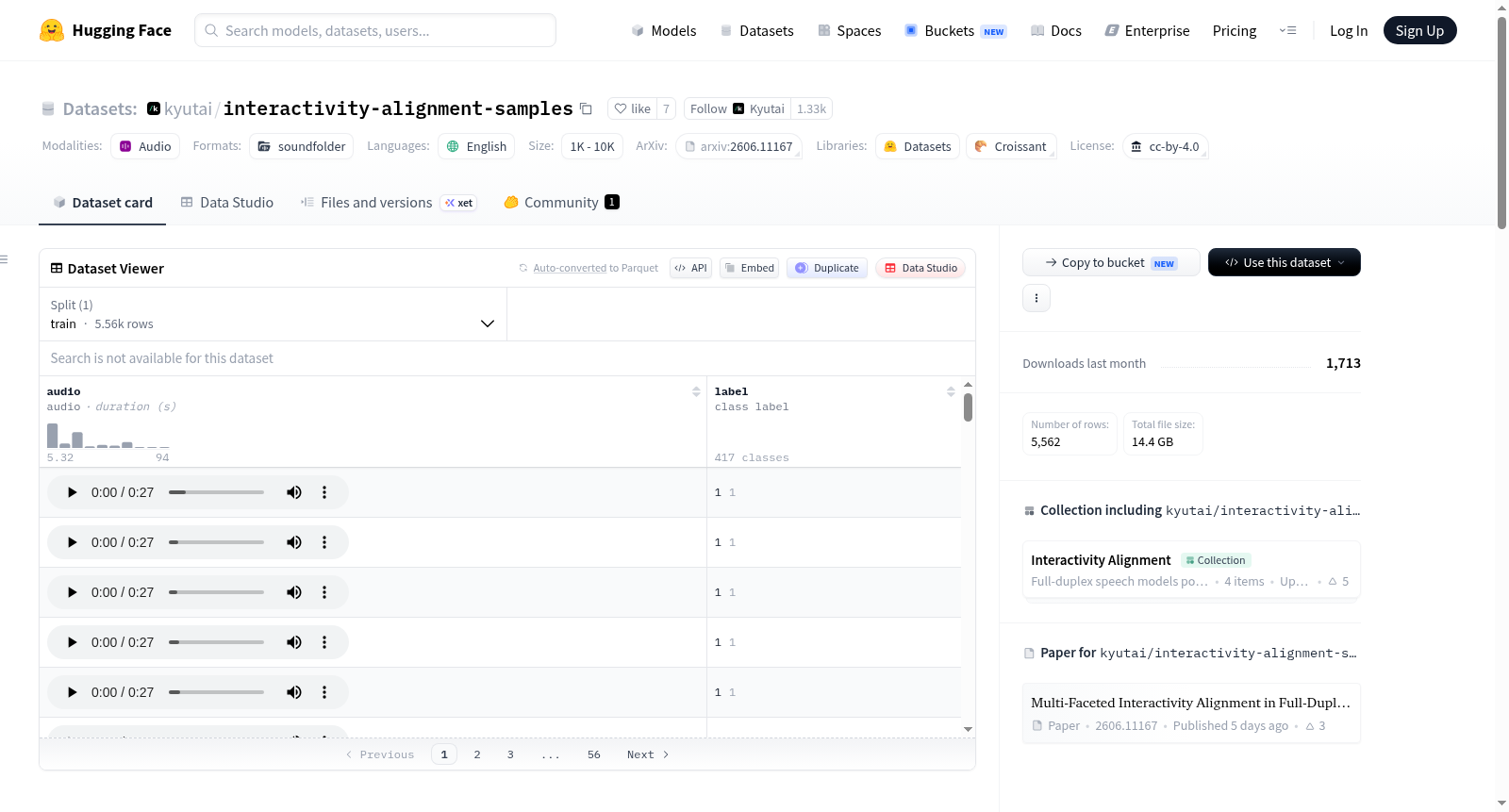
Task: Mute the third audio row player
Action: pyautogui.click(x=294, y=592)
